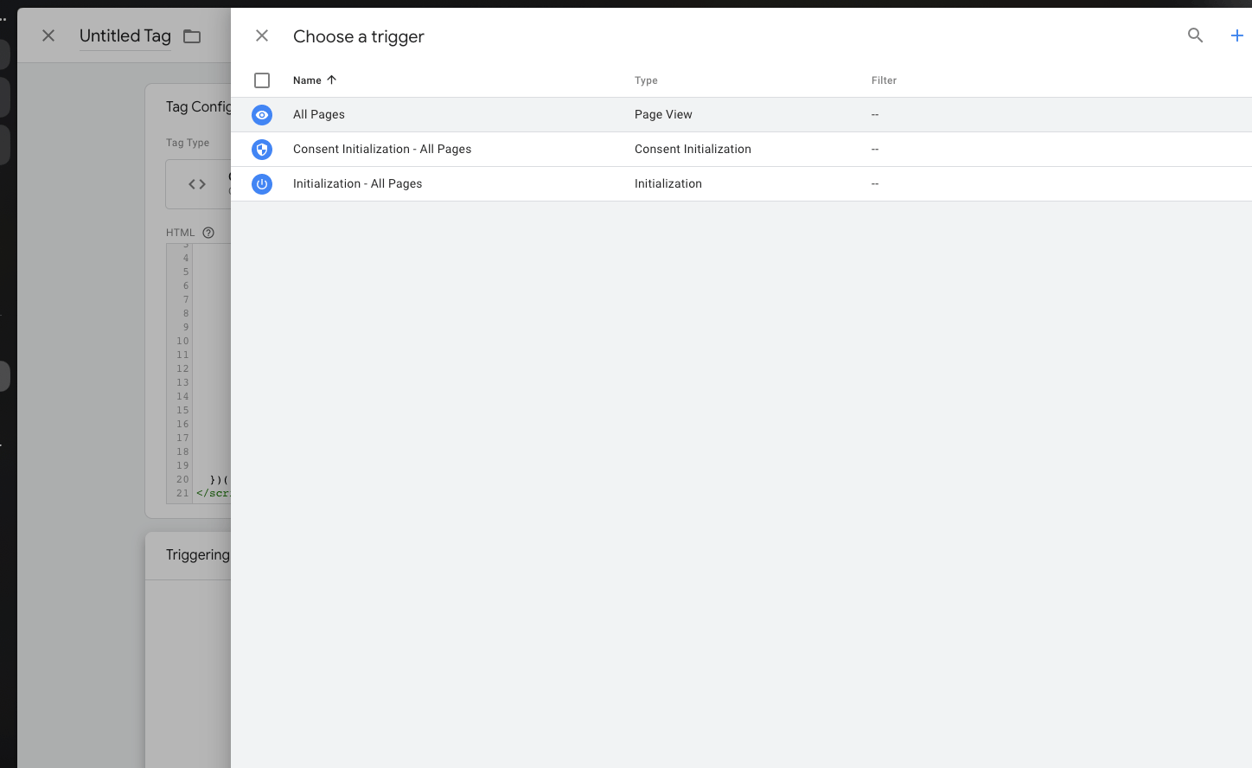Image resolution: width=1252 pixels, height=768 pixels.
Task: Close the Choose a trigger panel
Action: tap(262, 36)
